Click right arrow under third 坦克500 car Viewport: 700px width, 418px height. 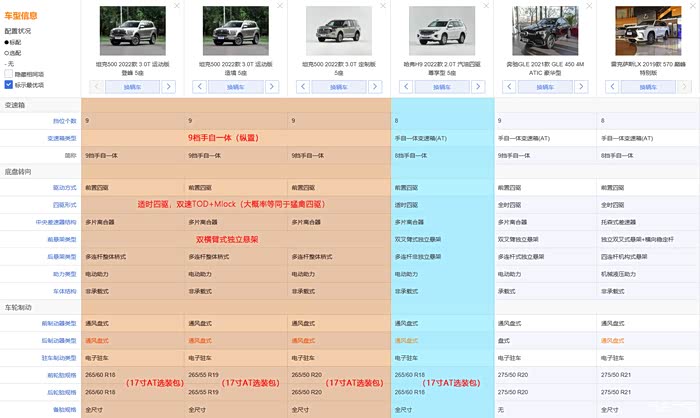(x=375, y=87)
